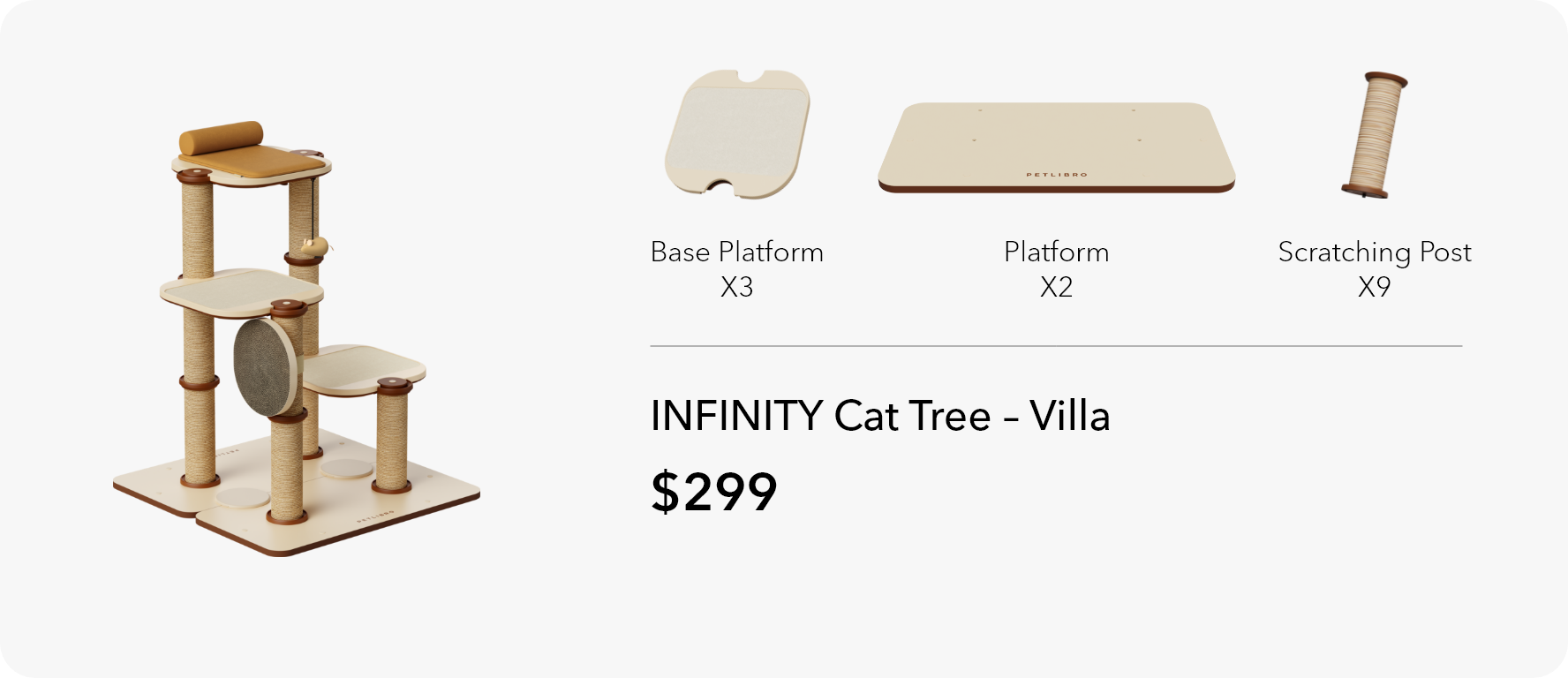
Task: Click the Base Platform component image
Action: (737, 134)
